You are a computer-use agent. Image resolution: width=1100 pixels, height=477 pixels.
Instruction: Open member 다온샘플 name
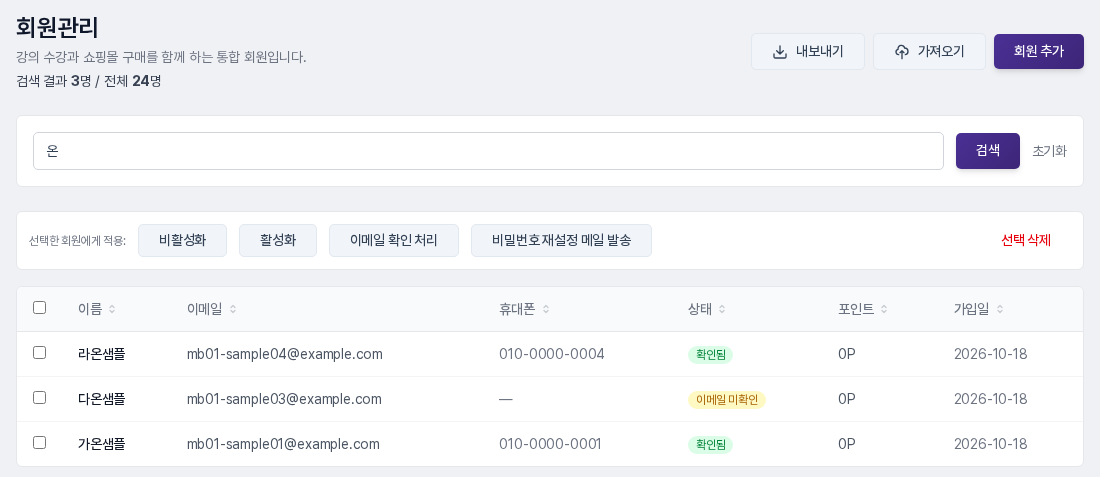[102, 399]
